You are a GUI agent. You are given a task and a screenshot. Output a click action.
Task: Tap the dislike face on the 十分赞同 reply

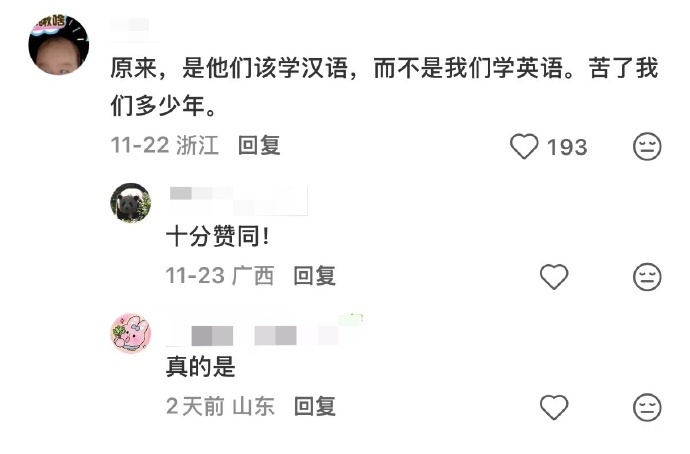[647, 277]
